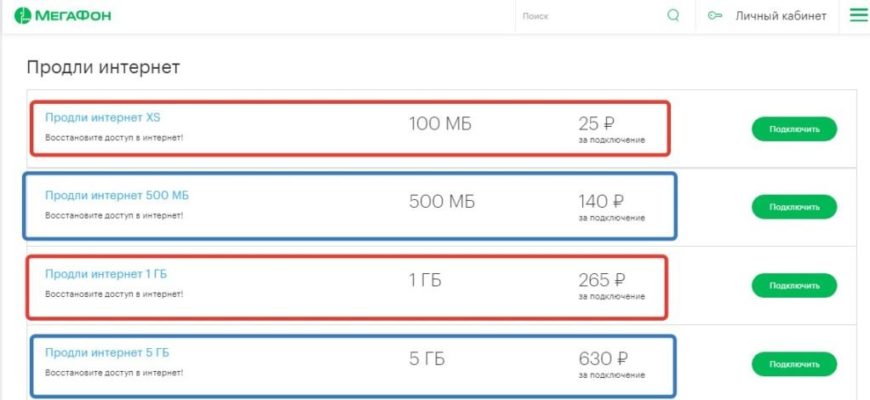Open Продли интернет XS link
This screenshot has width=870, height=400.
103,118
